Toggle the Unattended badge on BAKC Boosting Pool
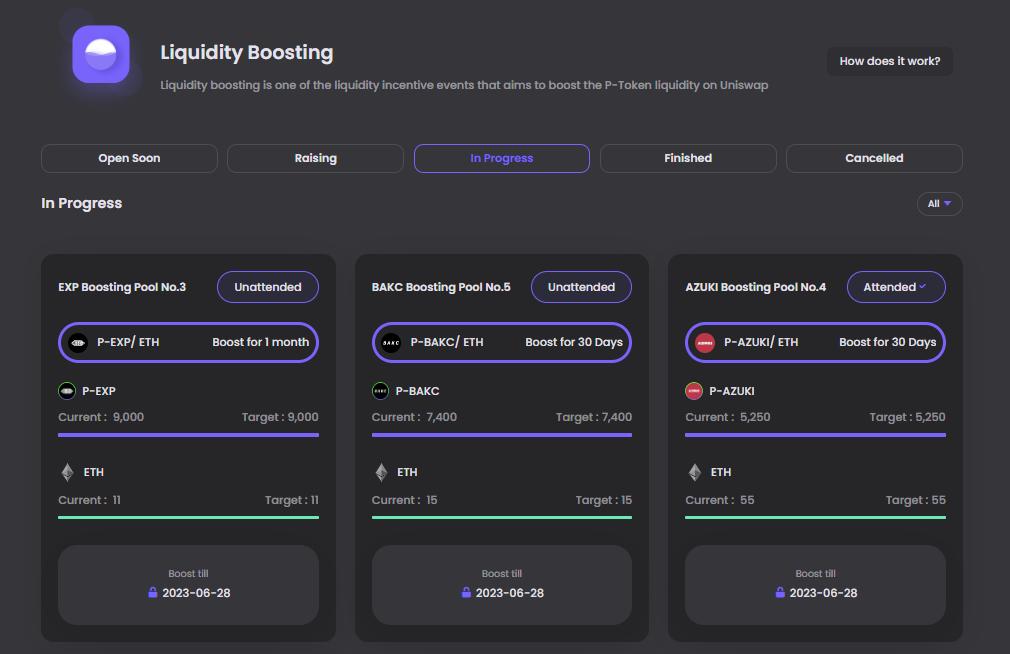 (581, 287)
